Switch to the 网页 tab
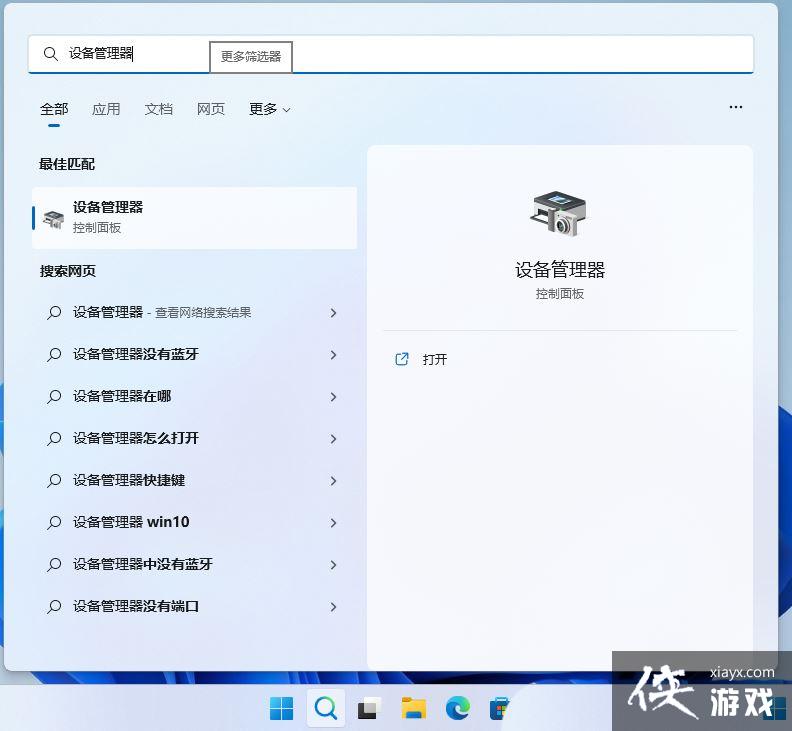The image size is (792, 731). coord(211,109)
